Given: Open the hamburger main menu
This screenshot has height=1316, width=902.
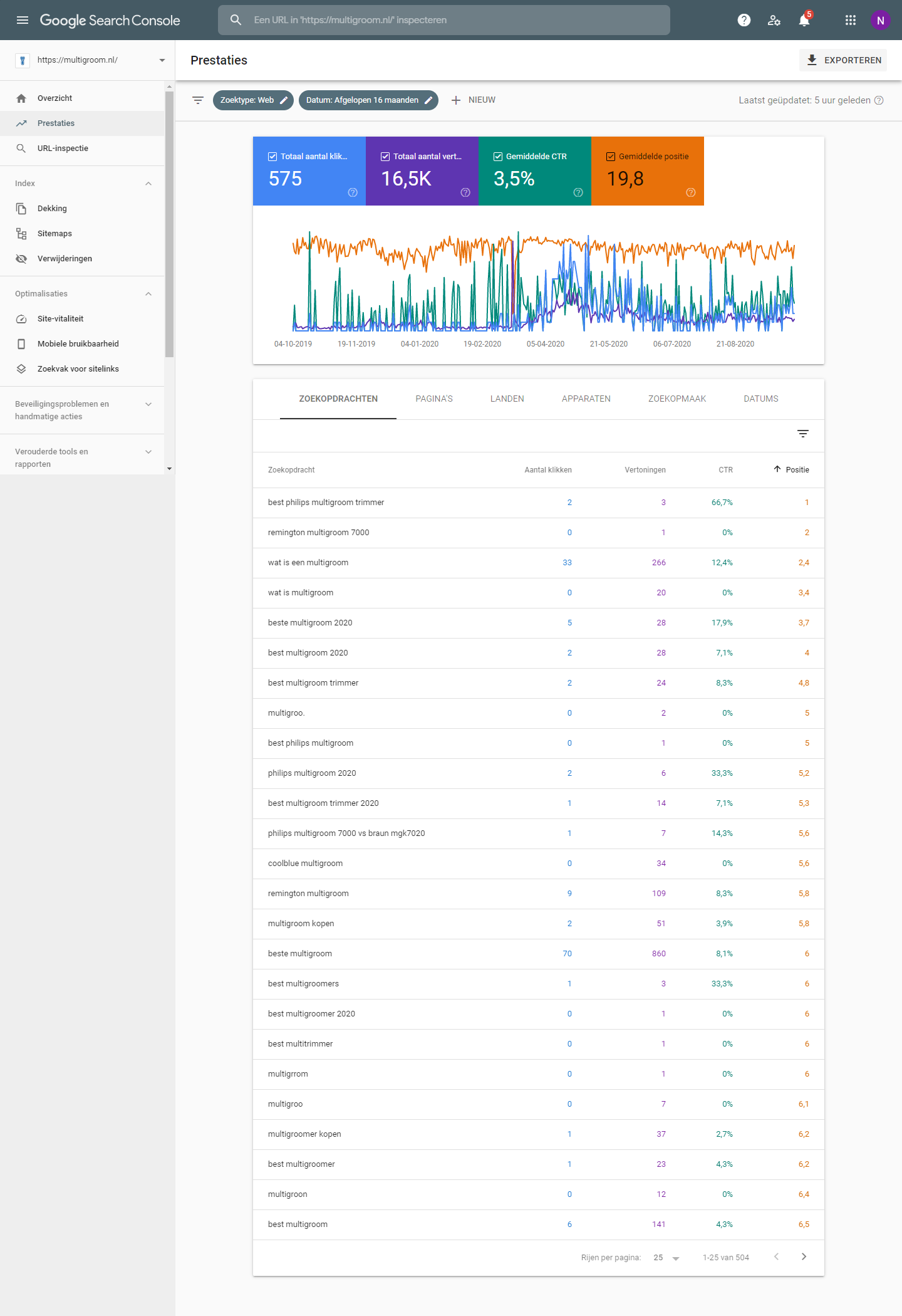Looking at the screenshot, I should (x=23, y=20).
